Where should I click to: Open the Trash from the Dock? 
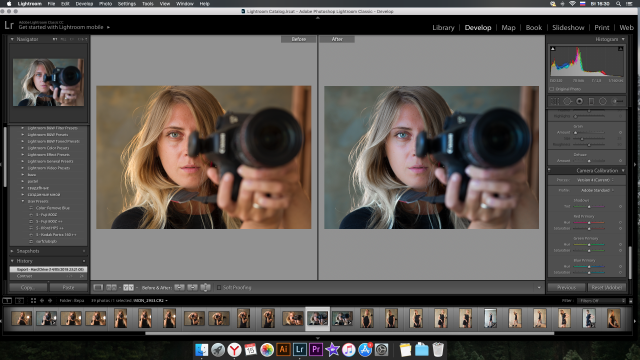click(438, 349)
